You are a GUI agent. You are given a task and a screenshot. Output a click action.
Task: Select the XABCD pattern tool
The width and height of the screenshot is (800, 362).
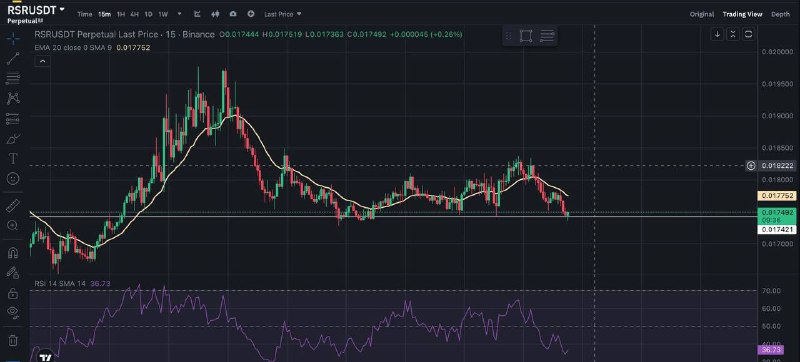[x=13, y=98]
